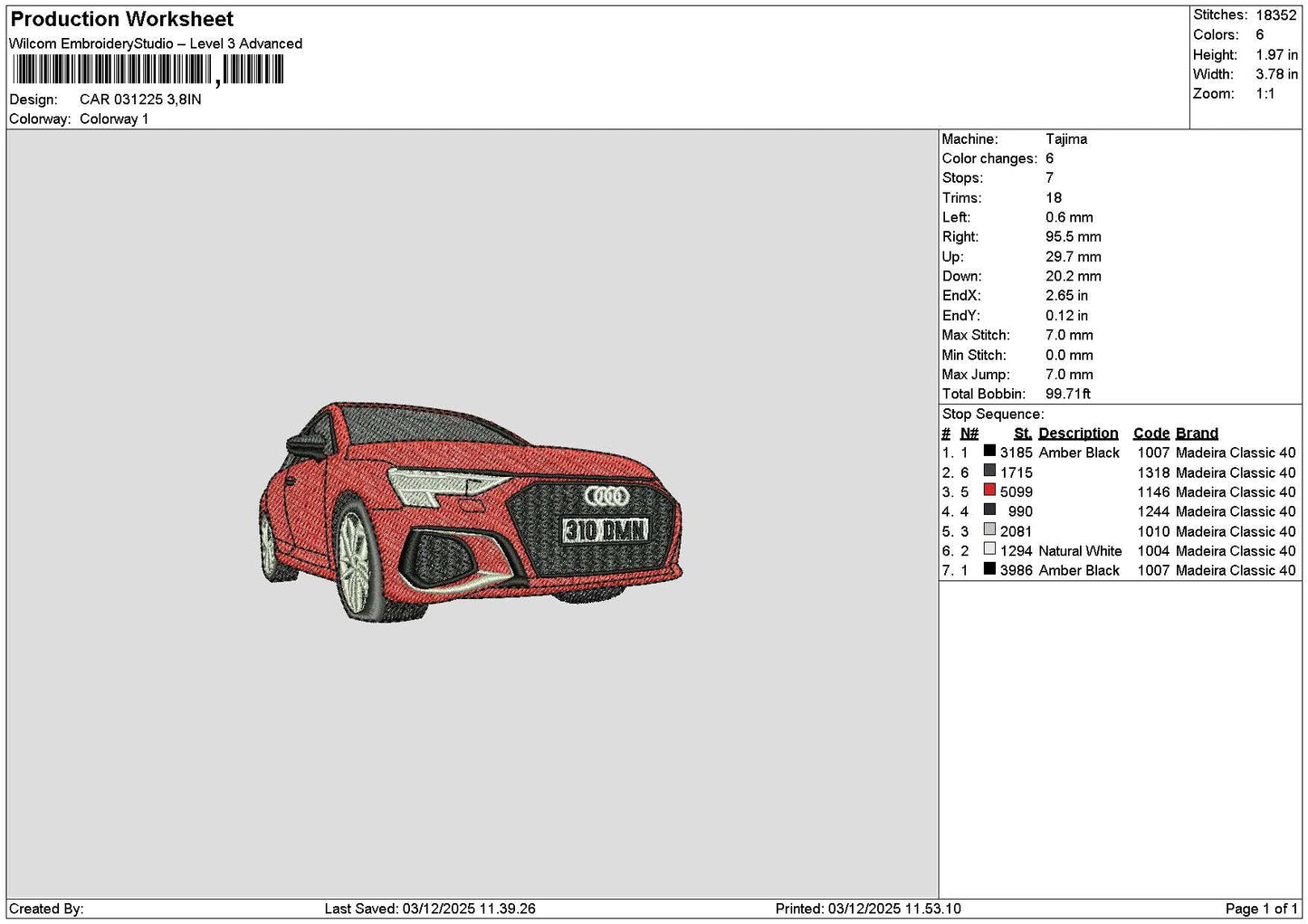The image size is (1308, 924).
Task: Select the dark gray swatch for thread 1715
Action: [989, 472]
